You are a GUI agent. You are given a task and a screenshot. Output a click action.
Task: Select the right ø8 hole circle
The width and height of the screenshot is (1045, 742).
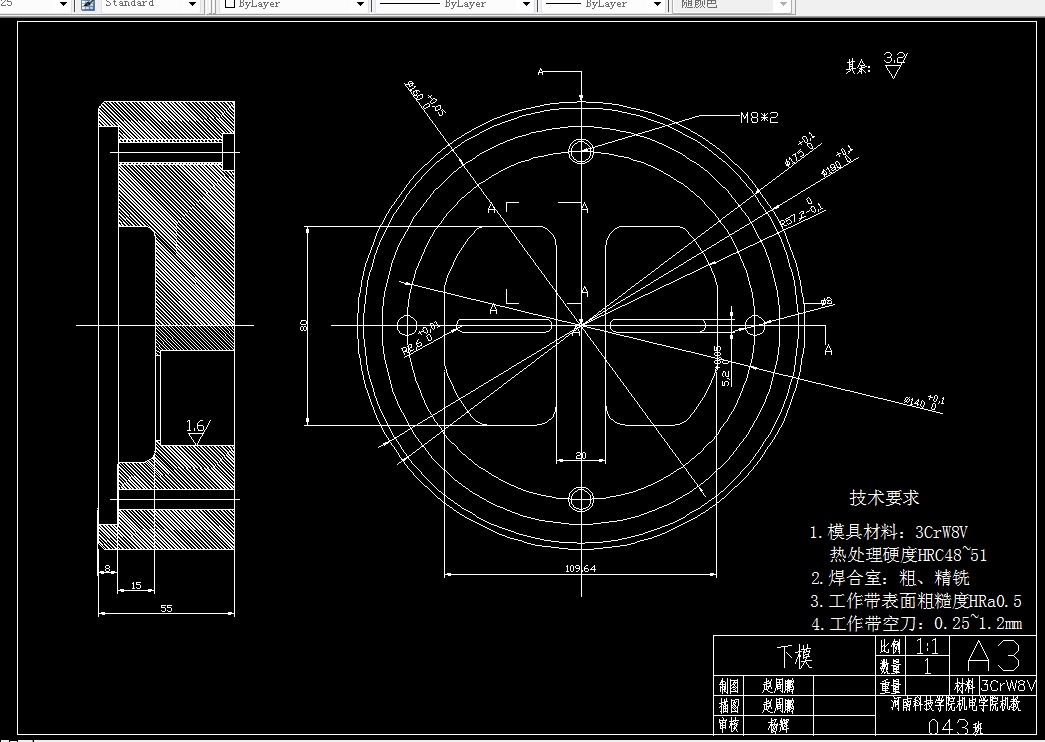(x=754, y=325)
